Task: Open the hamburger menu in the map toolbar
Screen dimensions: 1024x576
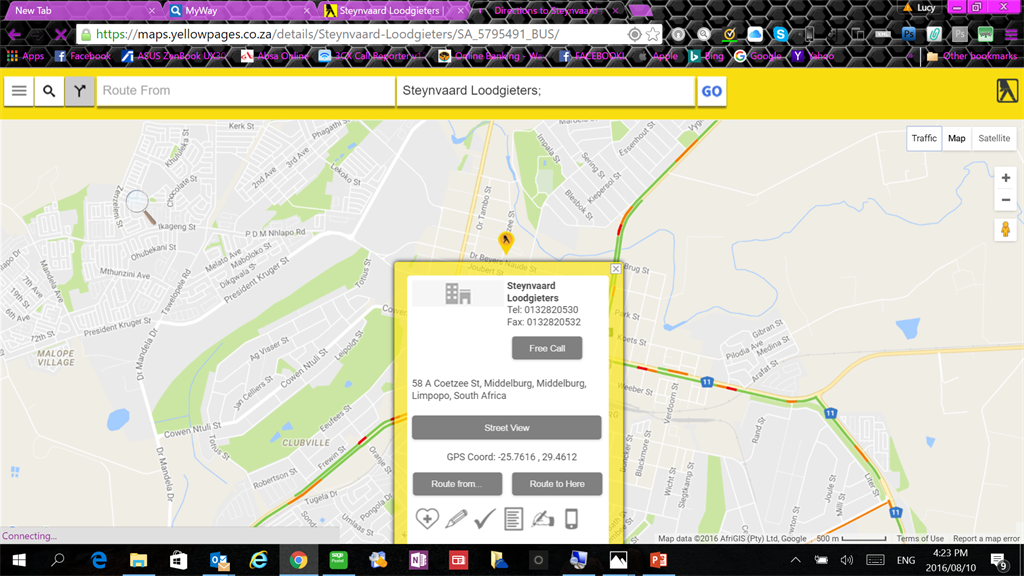Action: (x=19, y=91)
